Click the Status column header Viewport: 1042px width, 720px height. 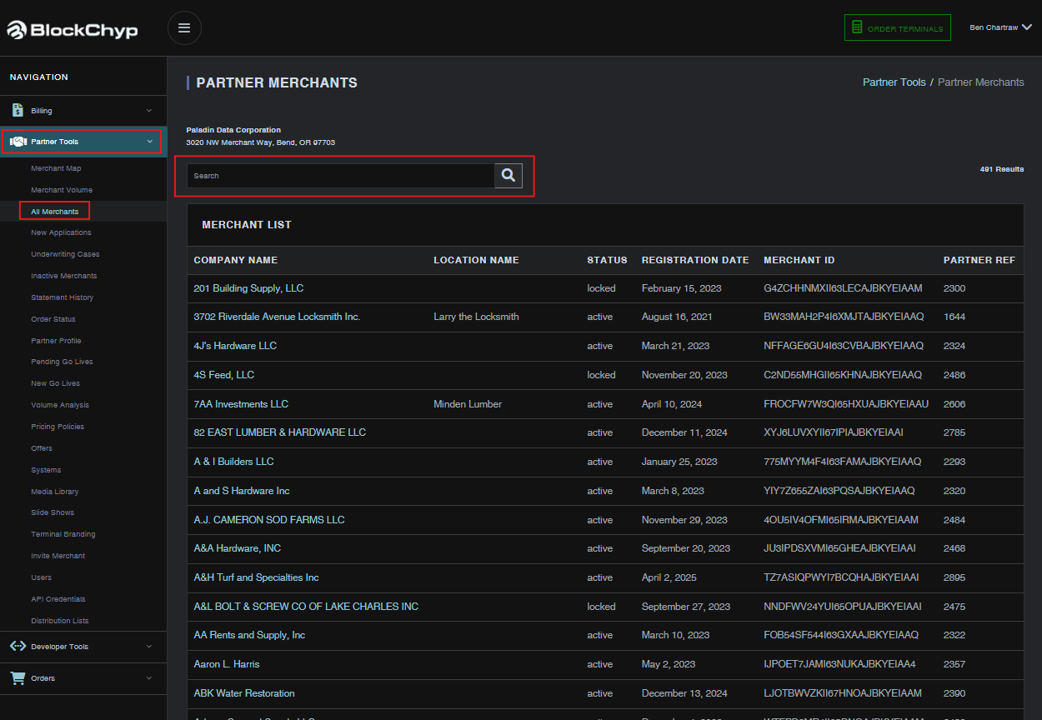(607, 260)
